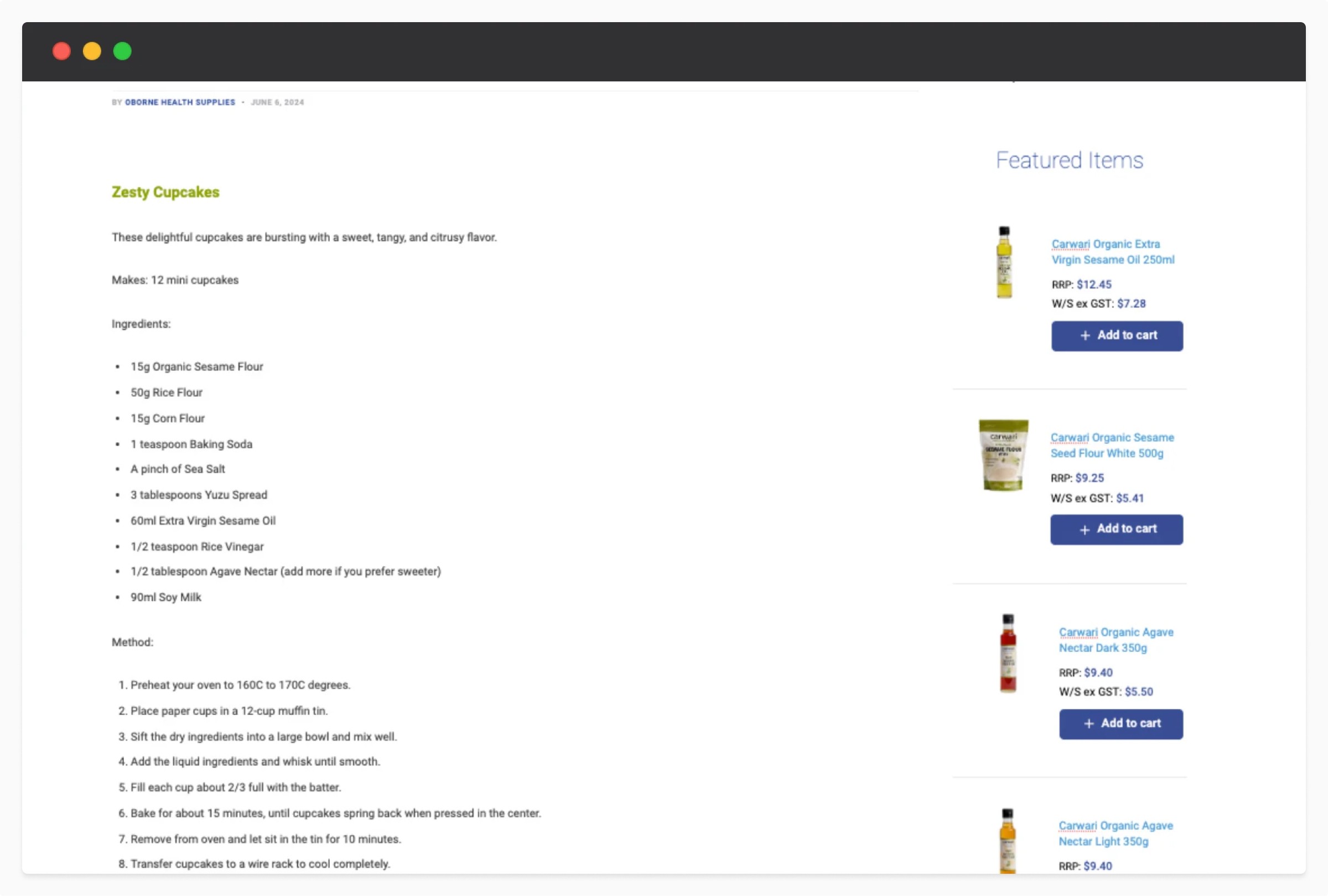Screen dimensions: 1328x896
Task: Click the yellow minimize window control
Action: click(x=91, y=51)
